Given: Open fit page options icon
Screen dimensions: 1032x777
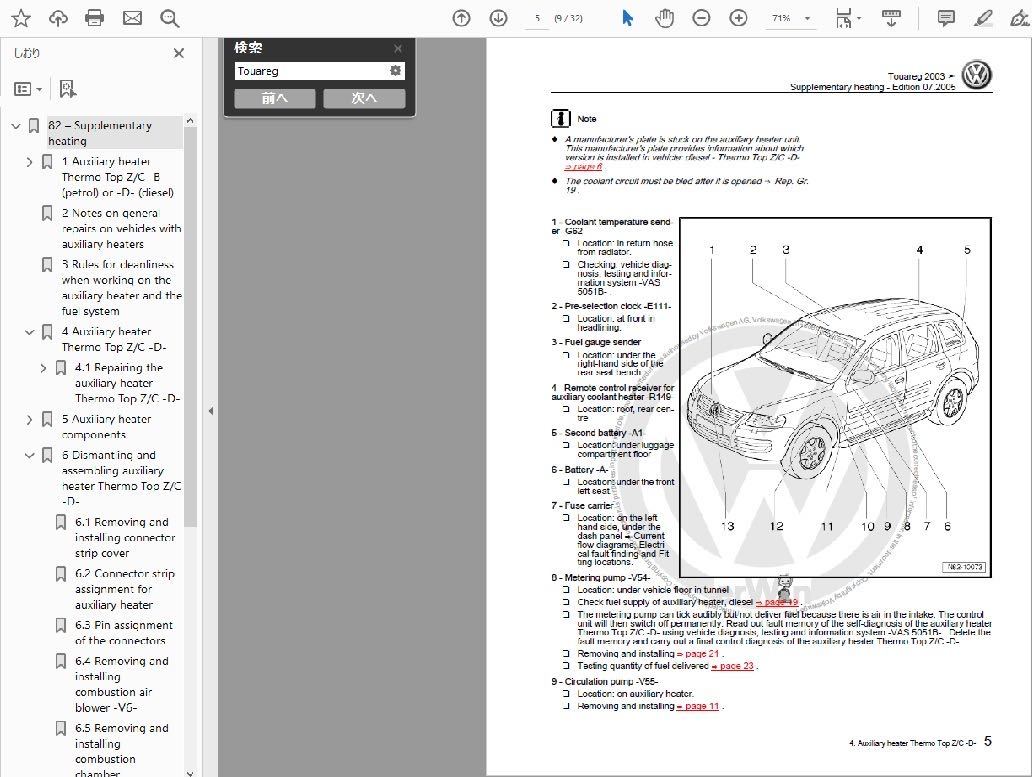Looking at the screenshot, I should click(846, 18).
